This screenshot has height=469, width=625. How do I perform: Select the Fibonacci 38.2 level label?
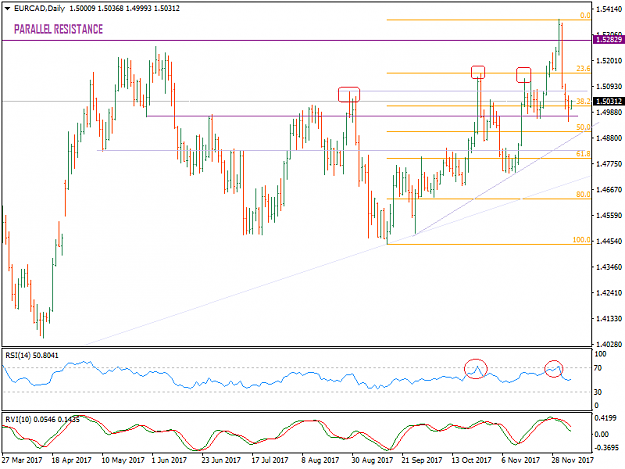coord(583,101)
